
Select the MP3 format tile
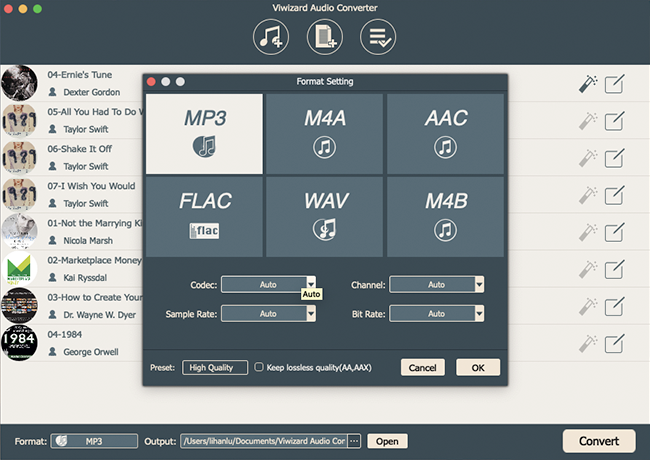[x=204, y=134]
